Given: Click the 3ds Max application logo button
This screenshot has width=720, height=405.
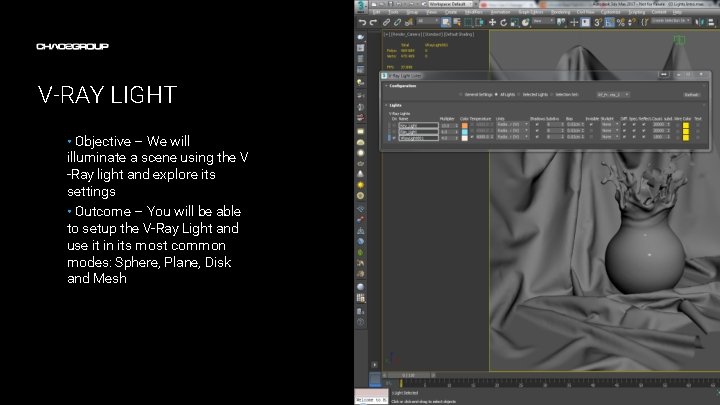Looking at the screenshot, I should coord(361,5).
